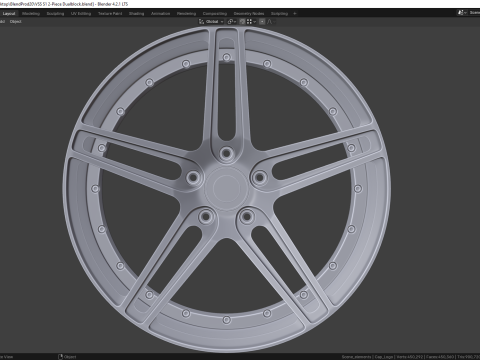Click the transform orientation axes icon

coord(201,22)
